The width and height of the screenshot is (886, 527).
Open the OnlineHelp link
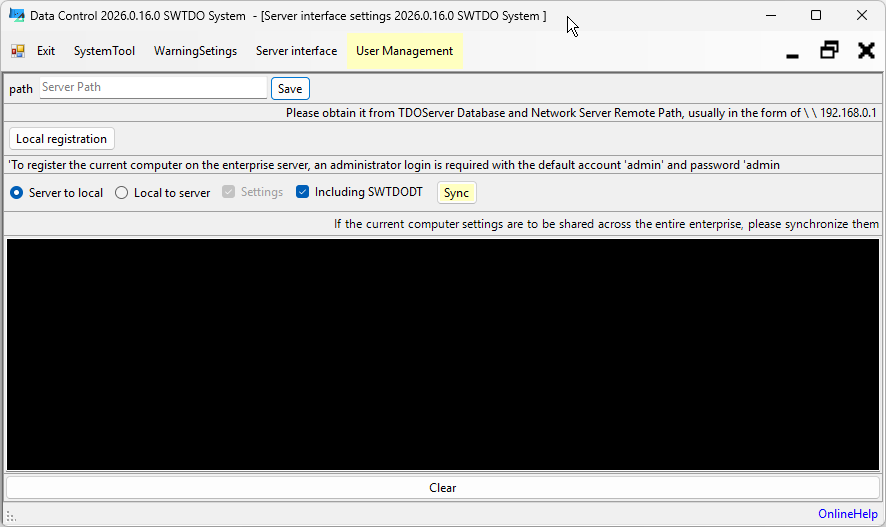pyautogui.click(x=847, y=514)
